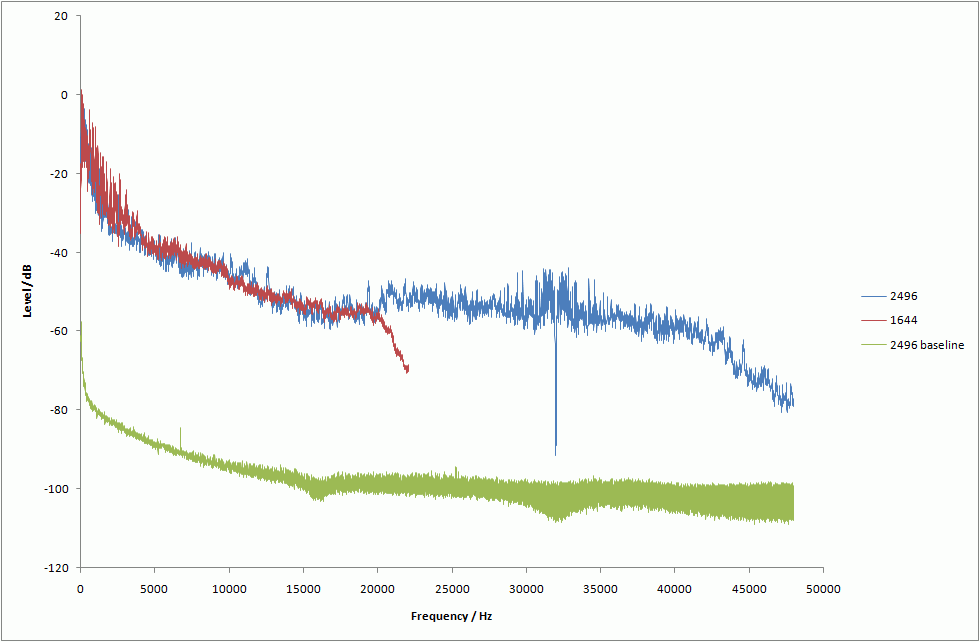Click the 35000 label on the frequency axis
This screenshot has height=642, width=980.
pyautogui.click(x=601, y=588)
